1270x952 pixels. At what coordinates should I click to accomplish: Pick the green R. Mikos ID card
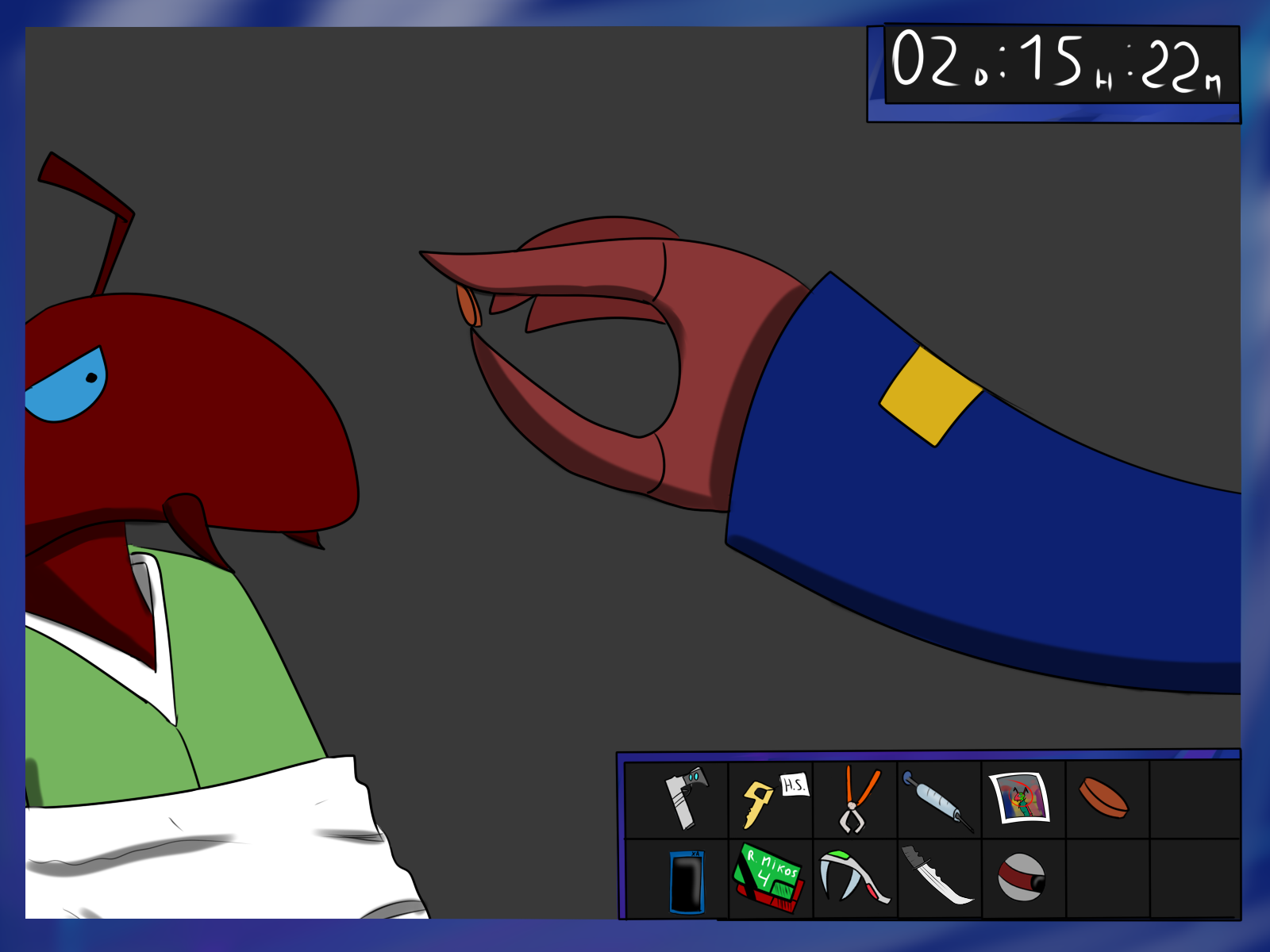click(x=768, y=878)
